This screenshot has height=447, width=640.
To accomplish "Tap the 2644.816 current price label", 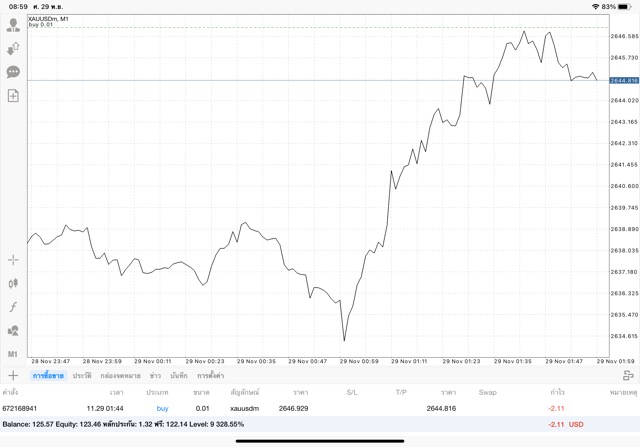I will point(624,79).
